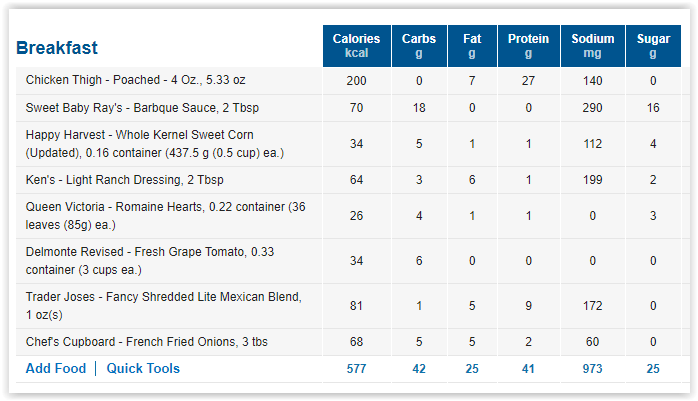This screenshot has height=401, width=698.
Task: Click the Breakfast meal heading
Action: (x=57, y=48)
